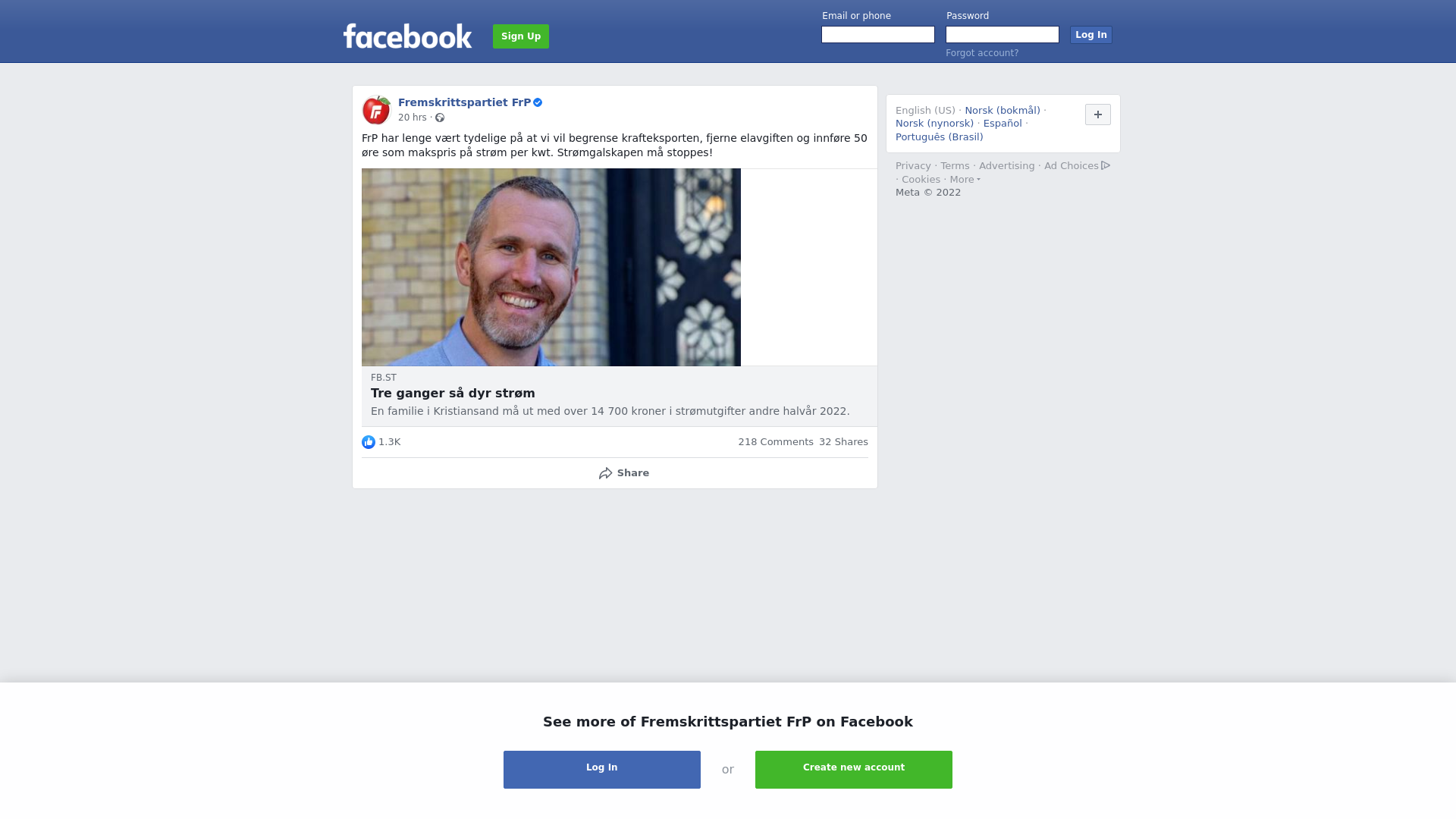Click the green Sign Up button
The image size is (1456, 819).
(521, 36)
